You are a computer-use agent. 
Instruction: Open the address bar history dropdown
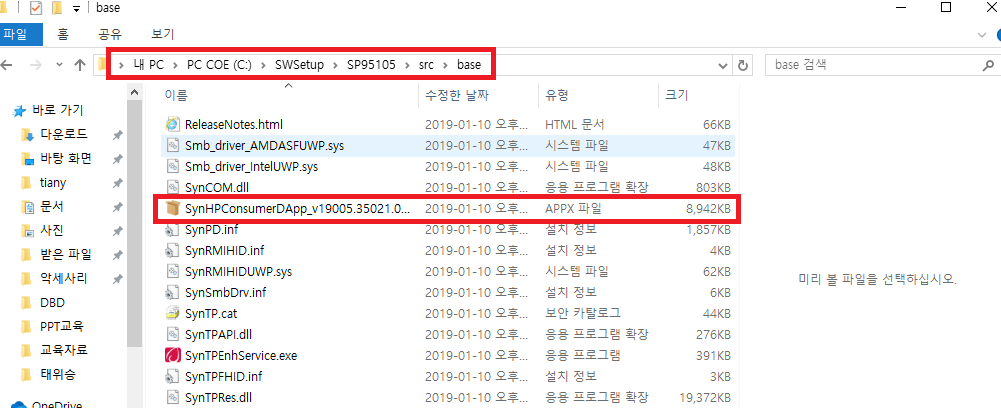point(721,66)
